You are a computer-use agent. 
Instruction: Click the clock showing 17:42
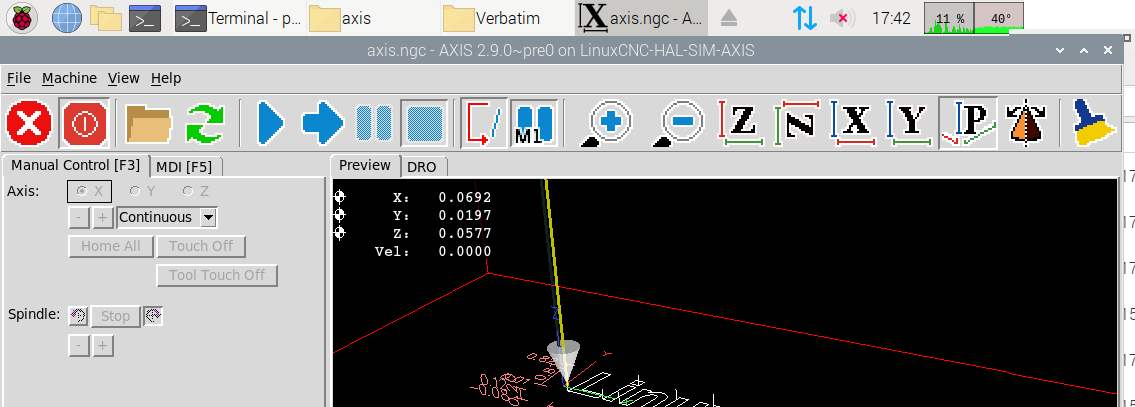(x=891, y=18)
